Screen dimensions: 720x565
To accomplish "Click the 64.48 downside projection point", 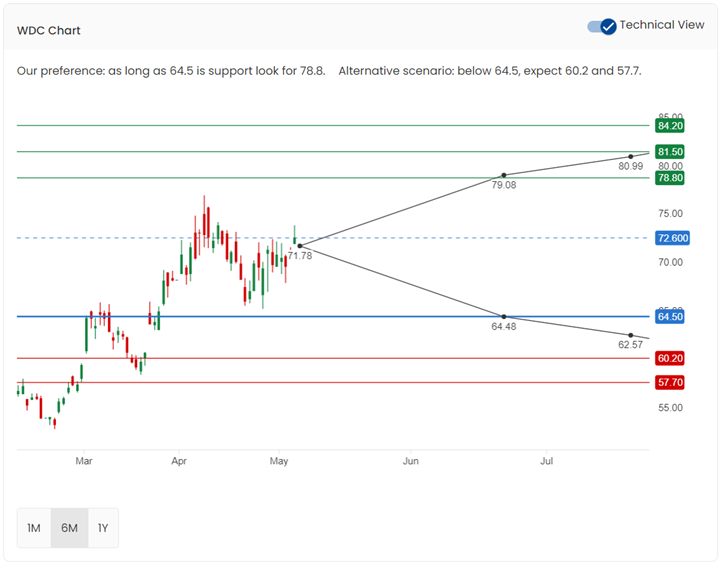I will tap(504, 316).
